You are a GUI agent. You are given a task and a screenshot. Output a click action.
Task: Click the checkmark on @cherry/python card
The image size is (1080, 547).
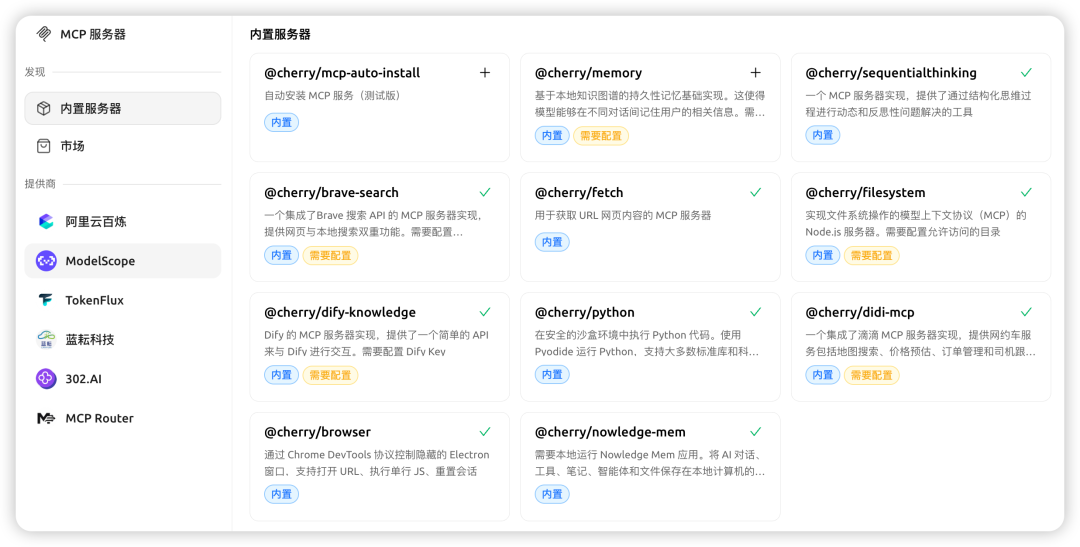pos(756,312)
